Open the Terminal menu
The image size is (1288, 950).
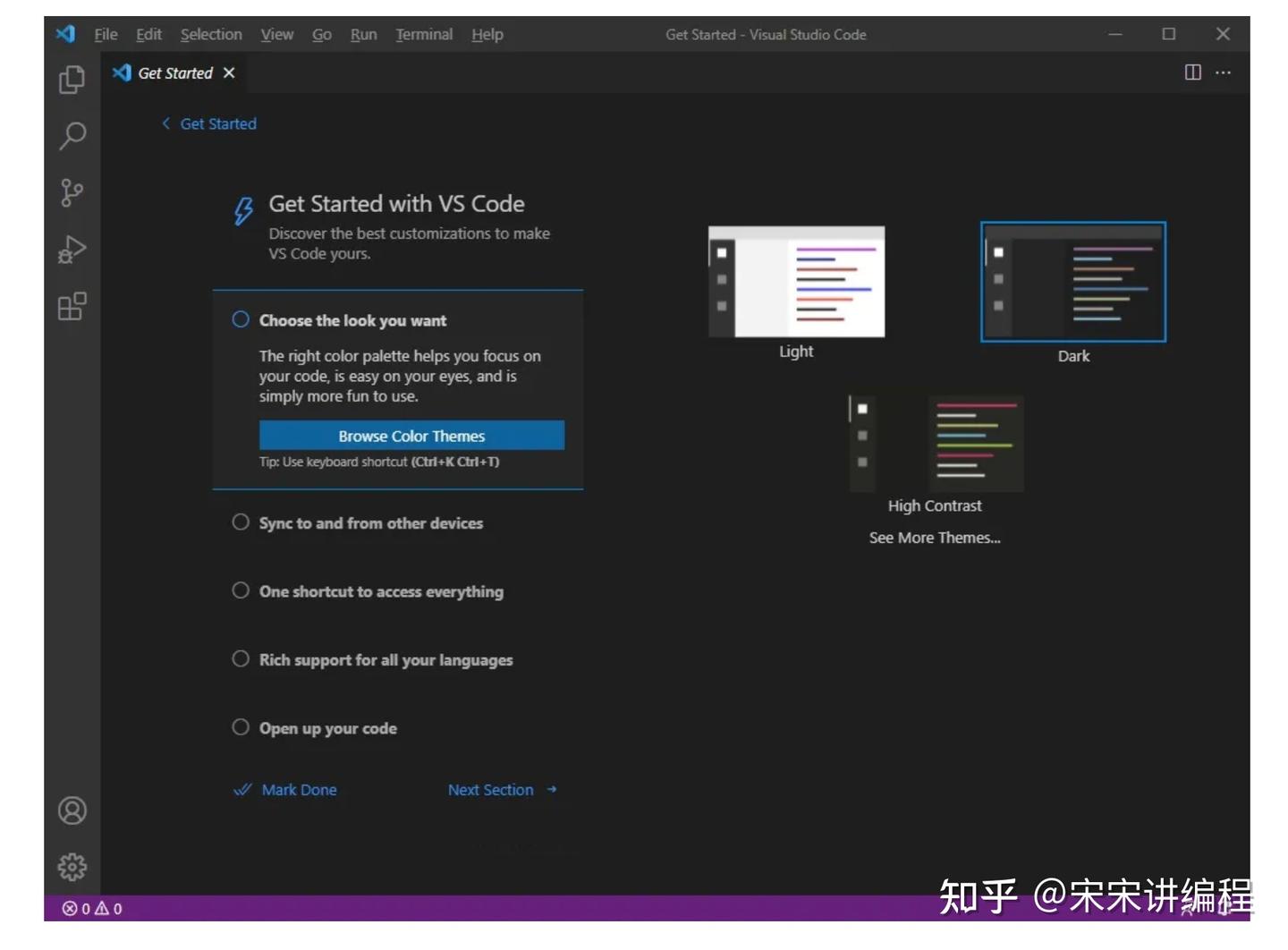[423, 34]
